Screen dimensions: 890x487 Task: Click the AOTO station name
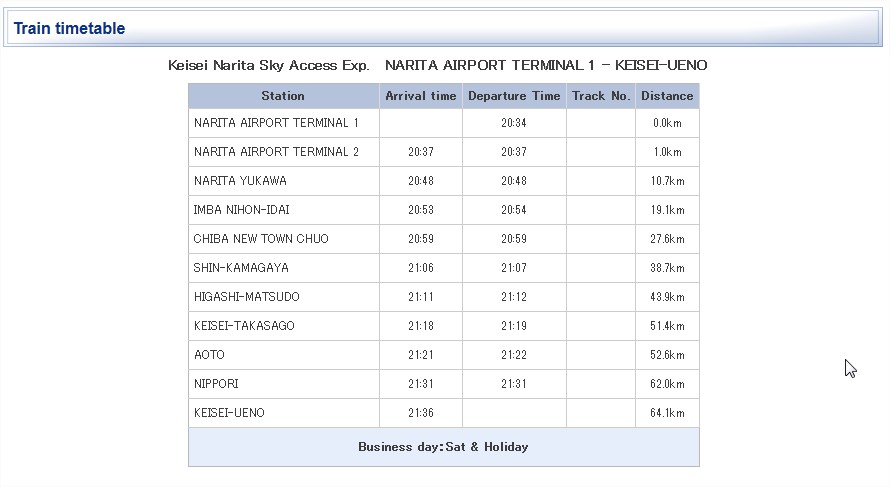209,355
